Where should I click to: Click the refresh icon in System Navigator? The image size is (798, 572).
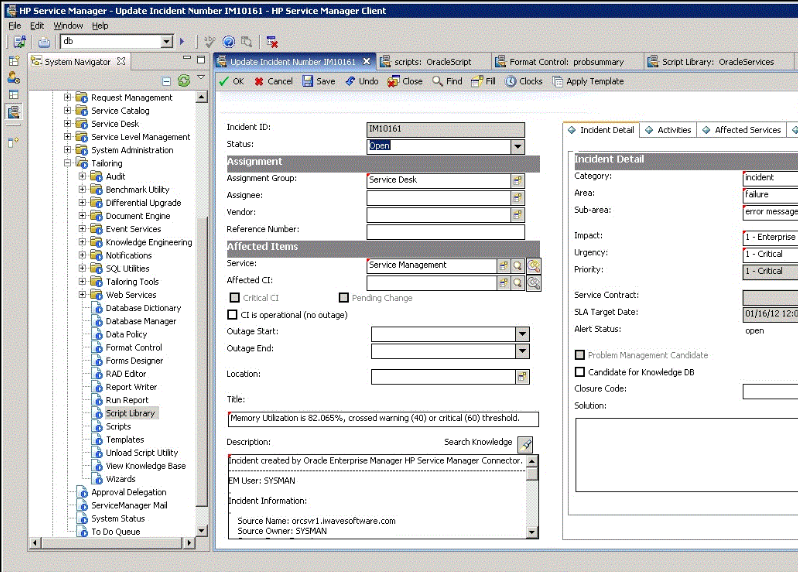click(x=184, y=80)
